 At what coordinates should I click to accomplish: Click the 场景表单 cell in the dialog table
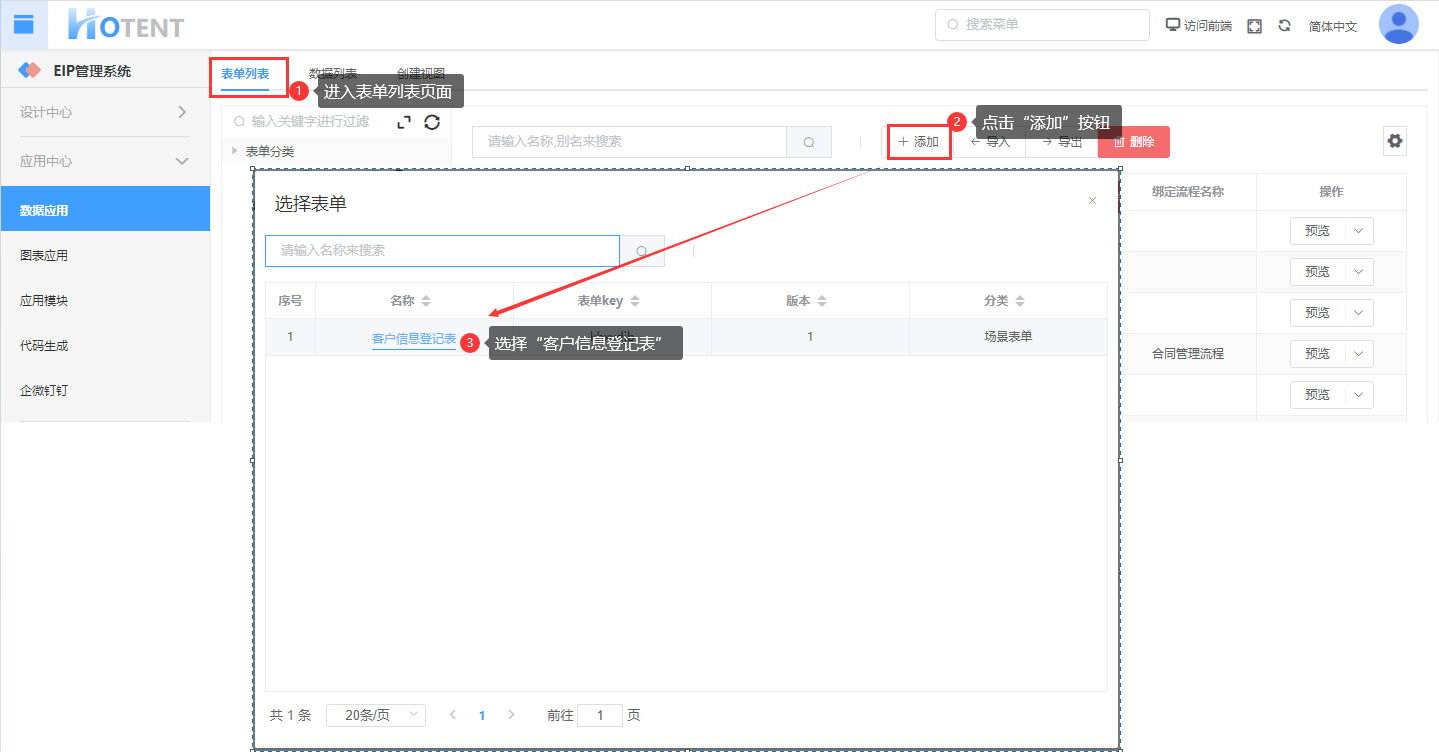[x=1008, y=337]
